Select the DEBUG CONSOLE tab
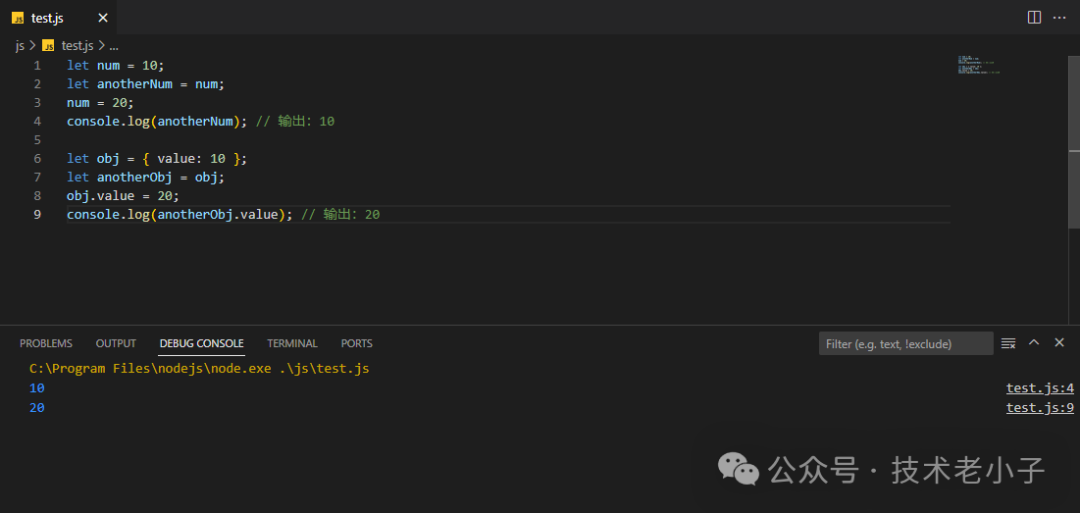This screenshot has height=513, width=1080. pos(201,343)
